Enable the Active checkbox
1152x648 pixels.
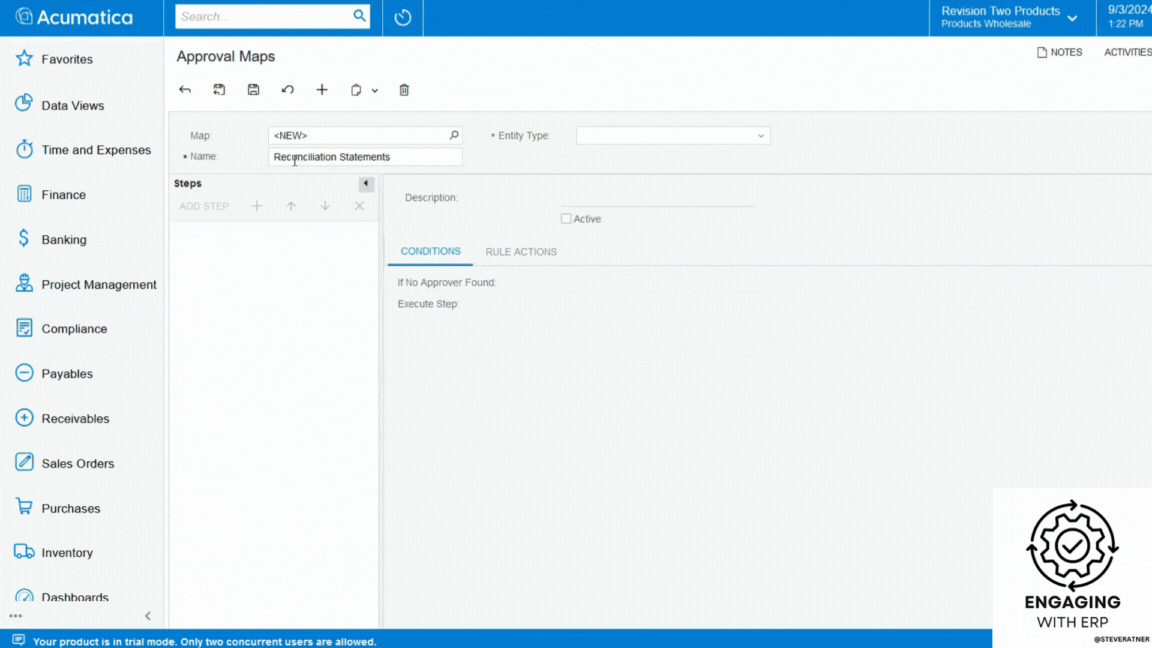pyautogui.click(x=565, y=219)
